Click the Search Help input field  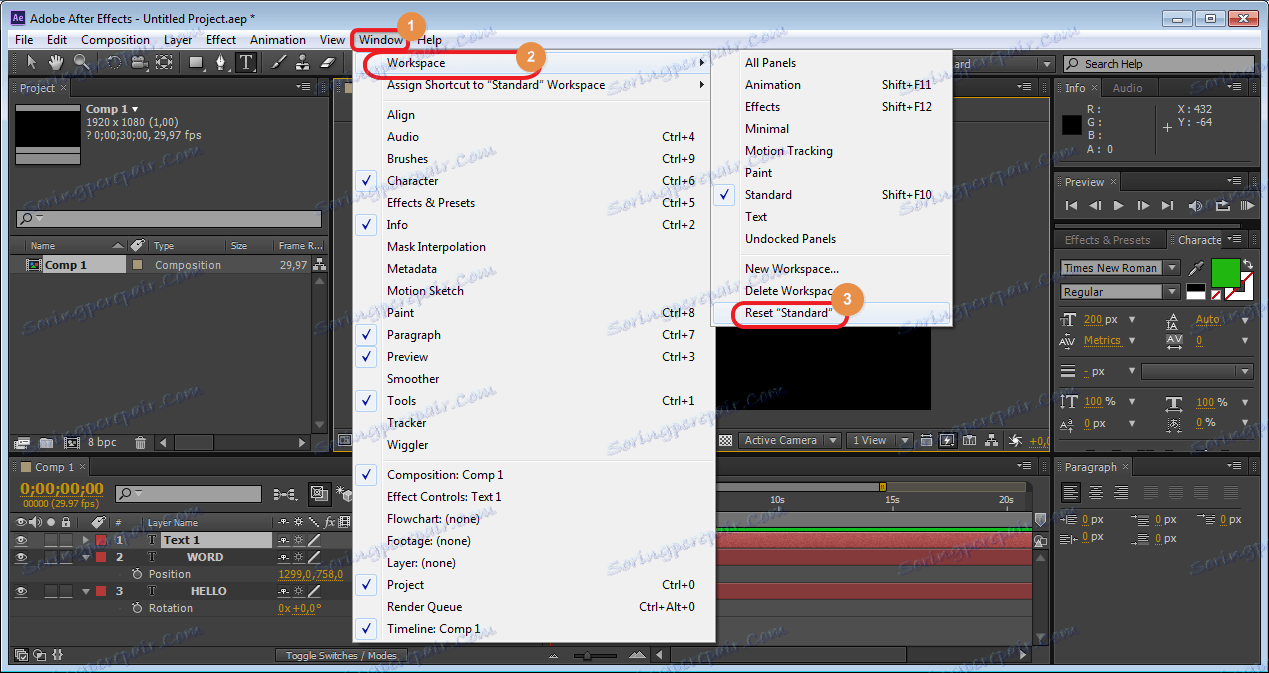[x=1158, y=63]
